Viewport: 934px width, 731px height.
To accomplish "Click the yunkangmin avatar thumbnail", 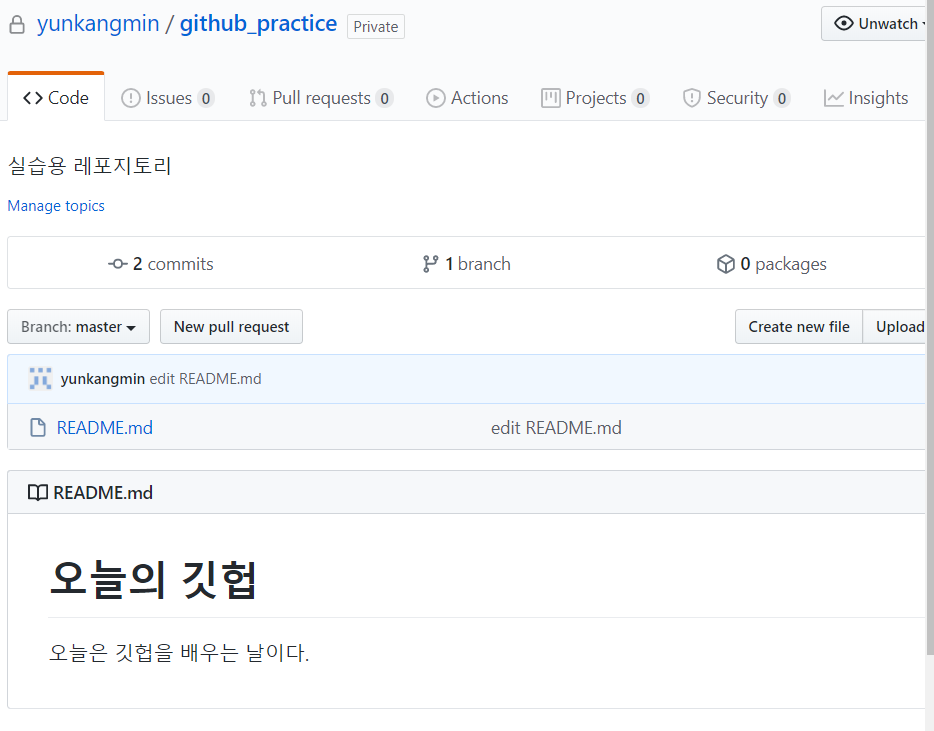I will coord(41,379).
